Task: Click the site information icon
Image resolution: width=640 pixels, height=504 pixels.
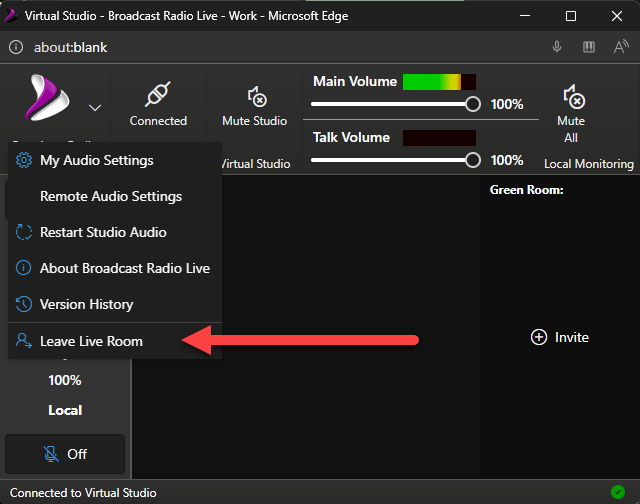Action: [x=16, y=47]
